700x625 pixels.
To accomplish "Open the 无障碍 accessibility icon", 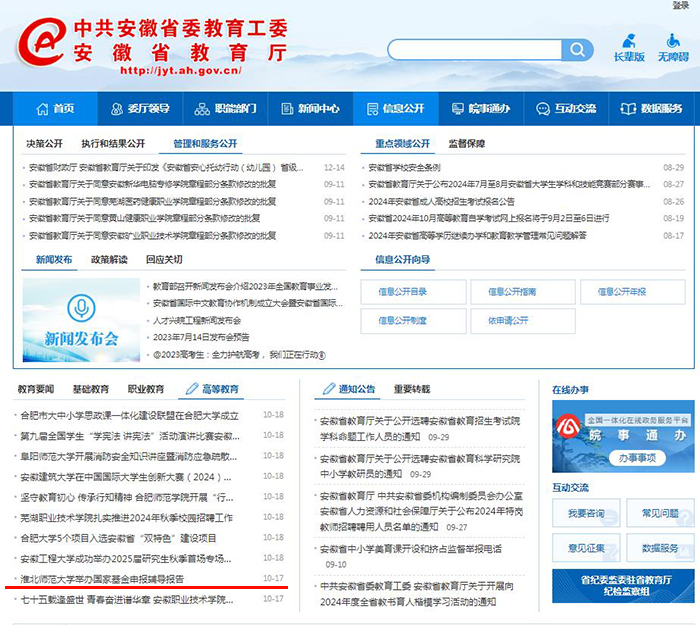I will pos(672,47).
